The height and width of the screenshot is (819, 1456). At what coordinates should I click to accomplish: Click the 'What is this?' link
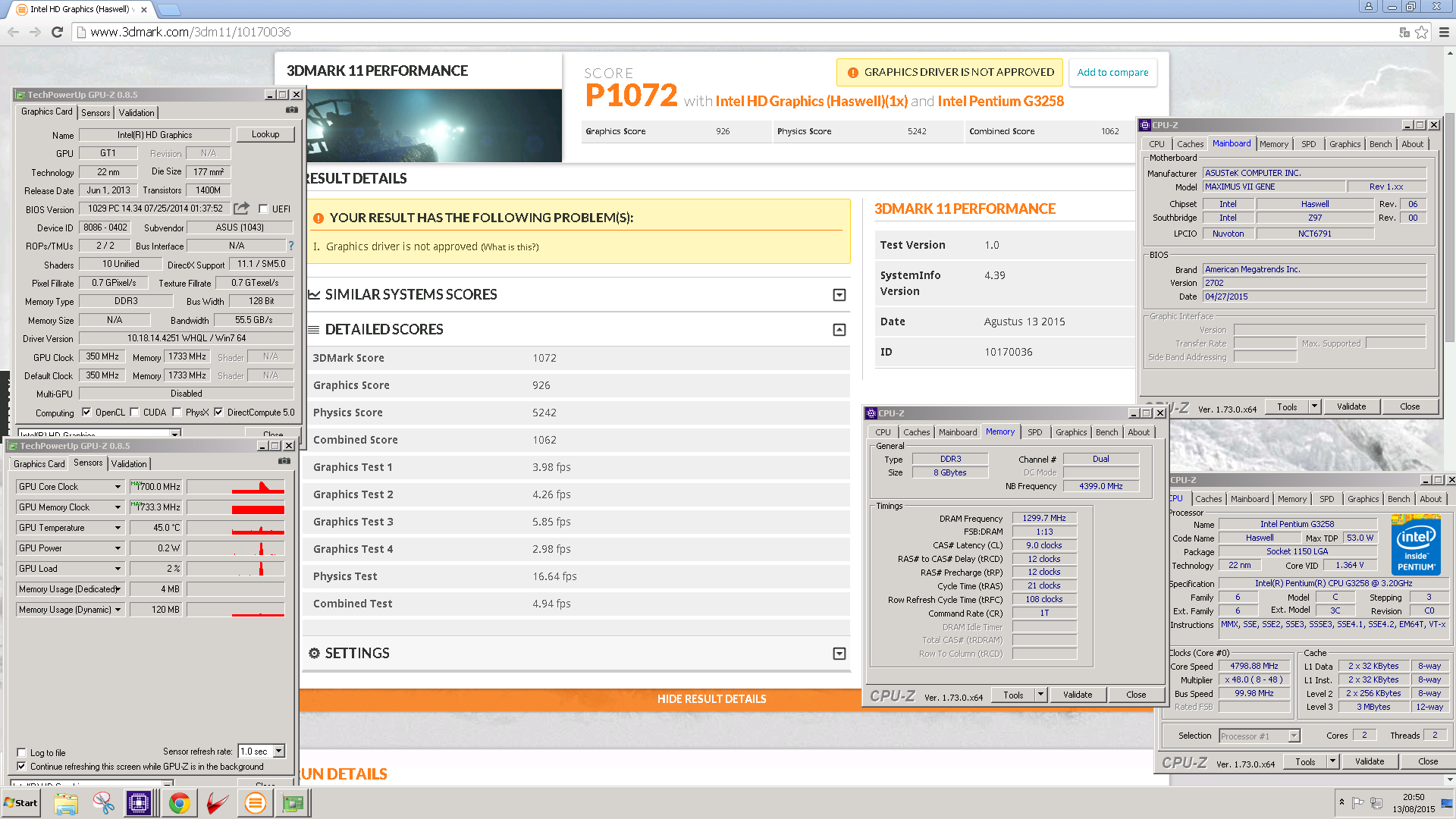[510, 247]
